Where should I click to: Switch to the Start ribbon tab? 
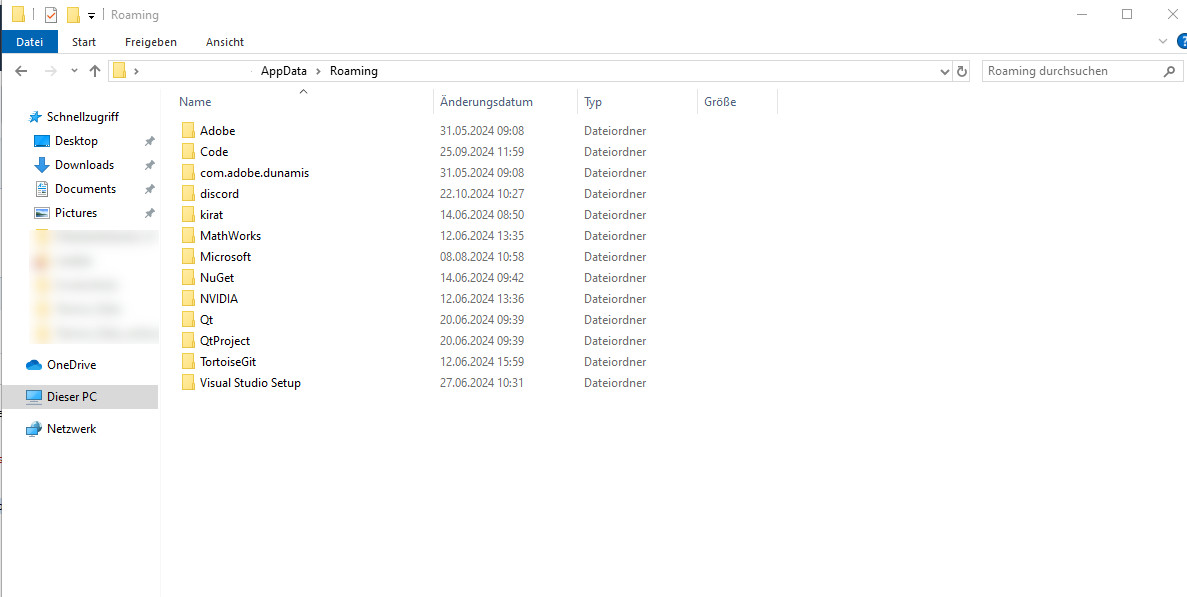coord(84,42)
